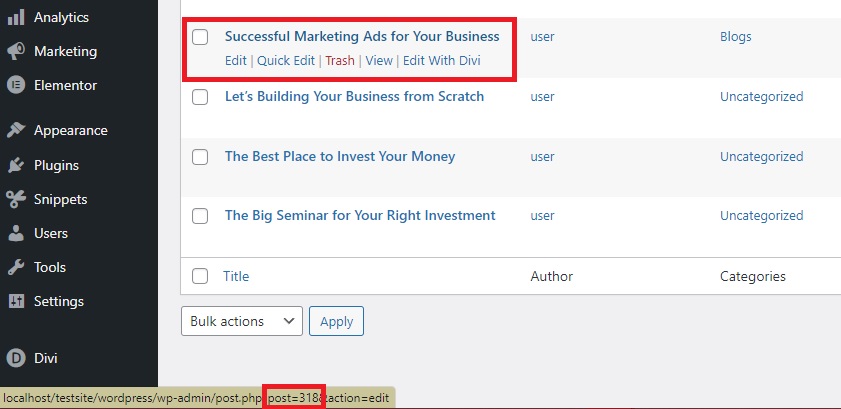This screenshot has height=409, width=841.
Task: Open the Analytics bar chart icon
Action: [x=16, y=17]
